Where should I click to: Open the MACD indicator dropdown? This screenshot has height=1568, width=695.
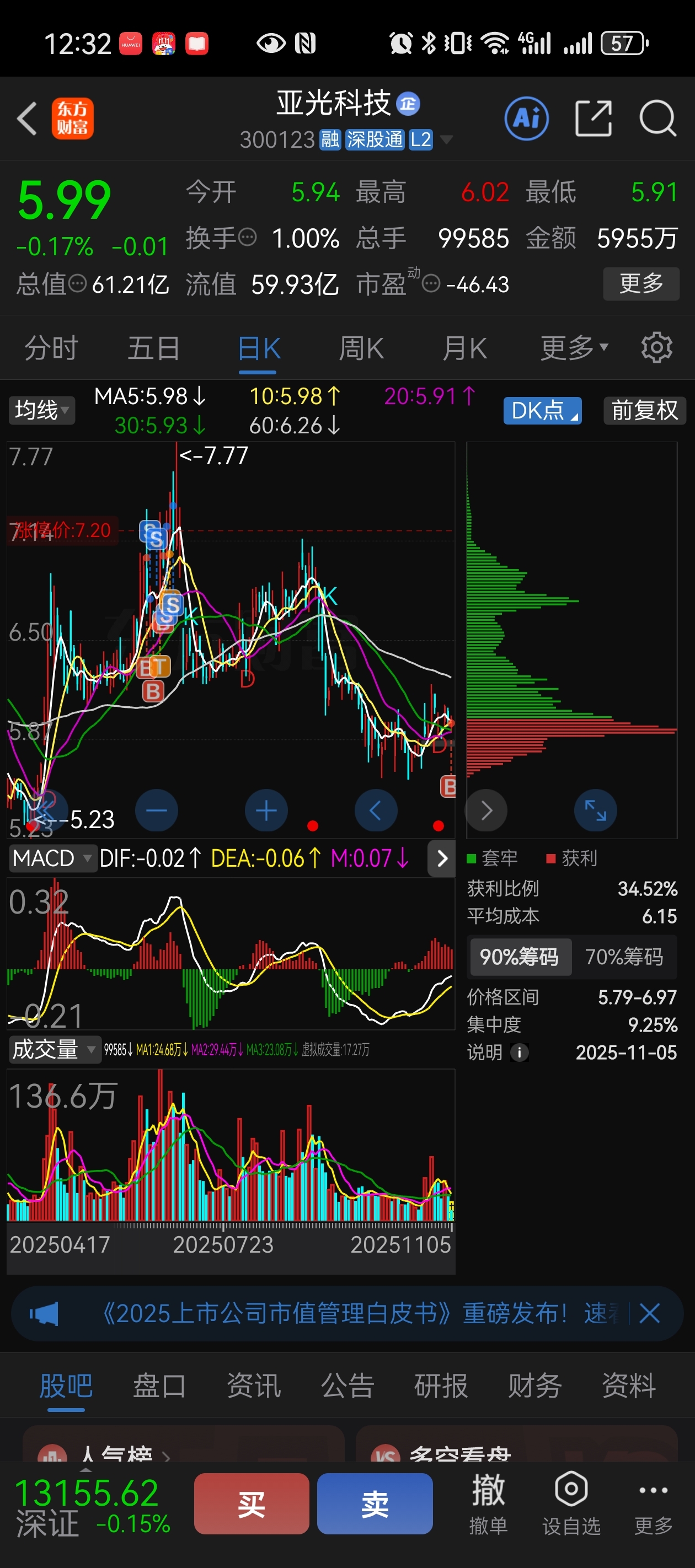pos(52,858)
